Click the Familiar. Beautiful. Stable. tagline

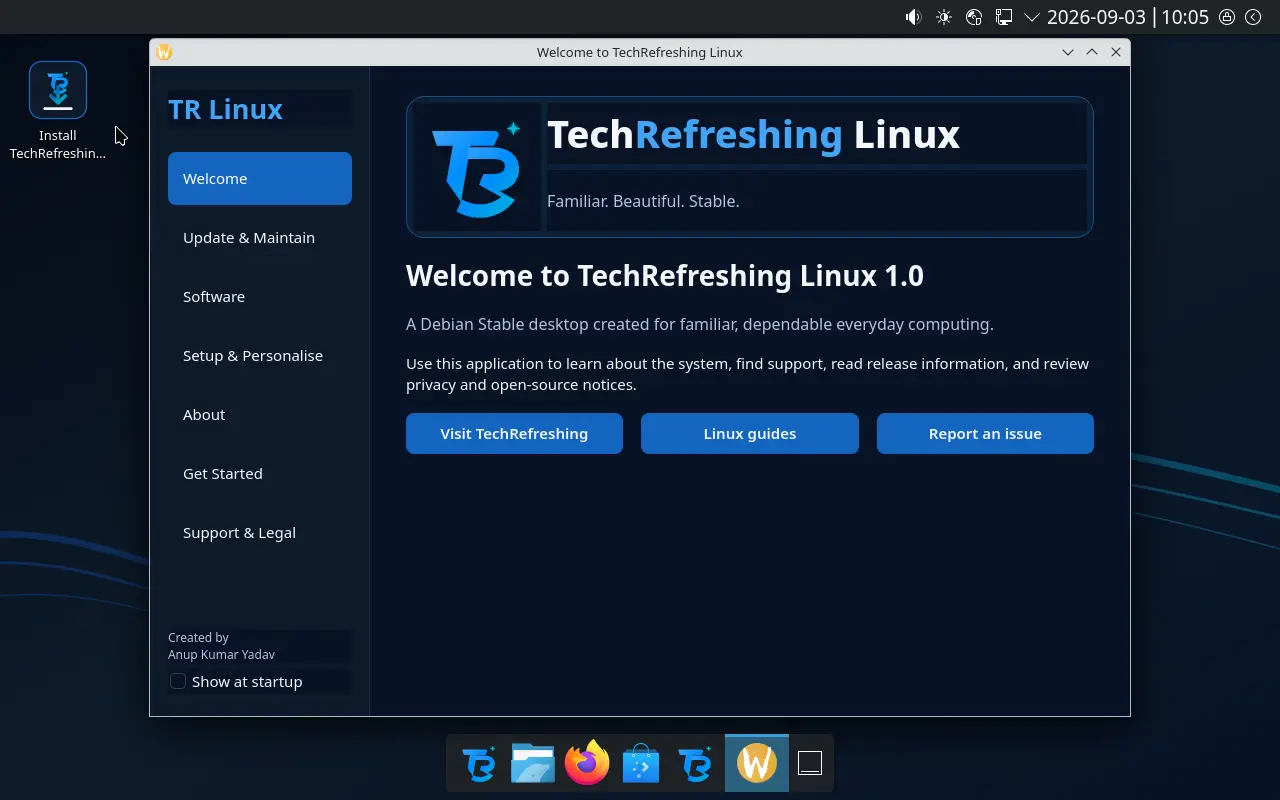click(643, 201)
